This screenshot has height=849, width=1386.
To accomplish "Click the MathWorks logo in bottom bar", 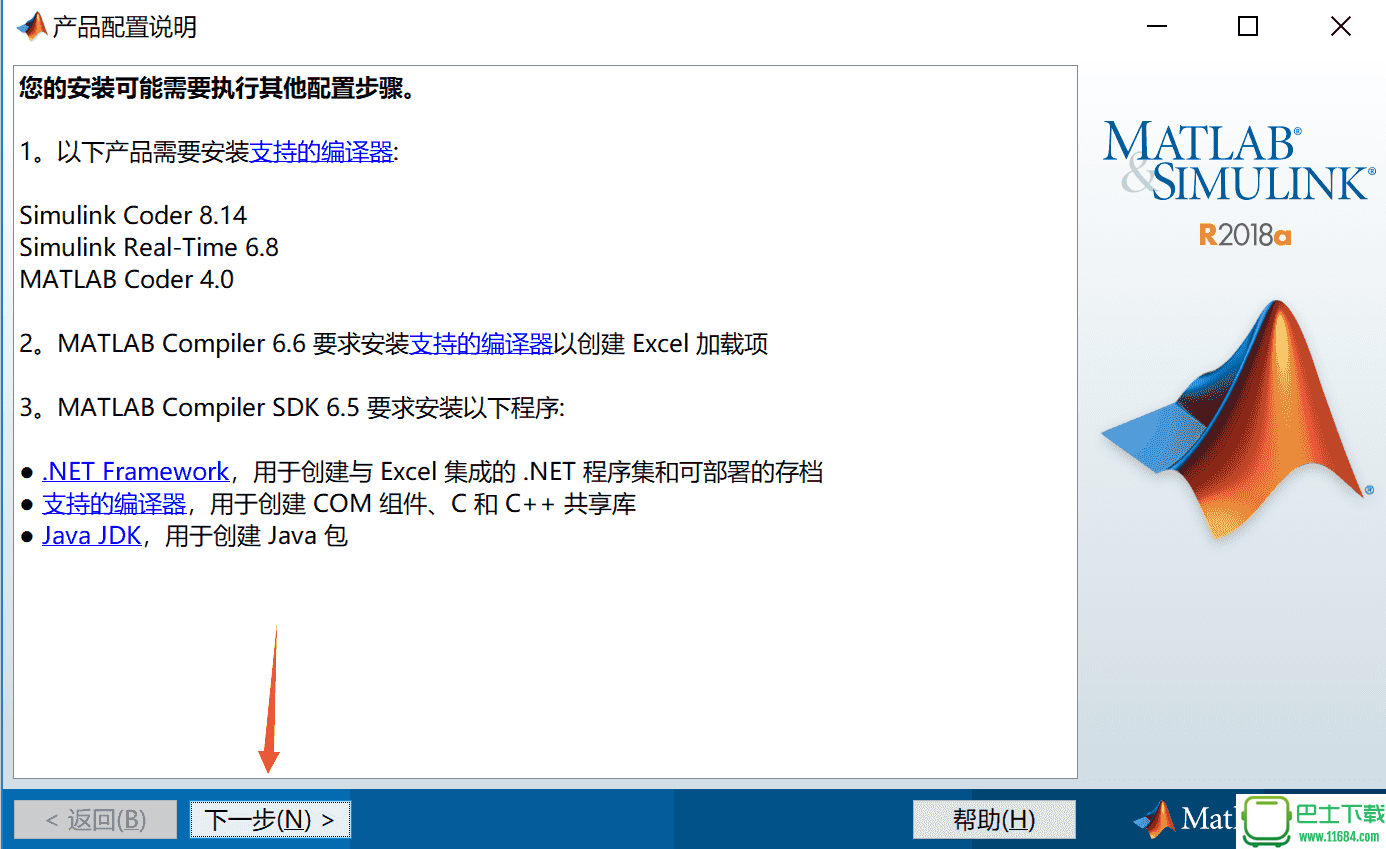I will coord(1185,820).
